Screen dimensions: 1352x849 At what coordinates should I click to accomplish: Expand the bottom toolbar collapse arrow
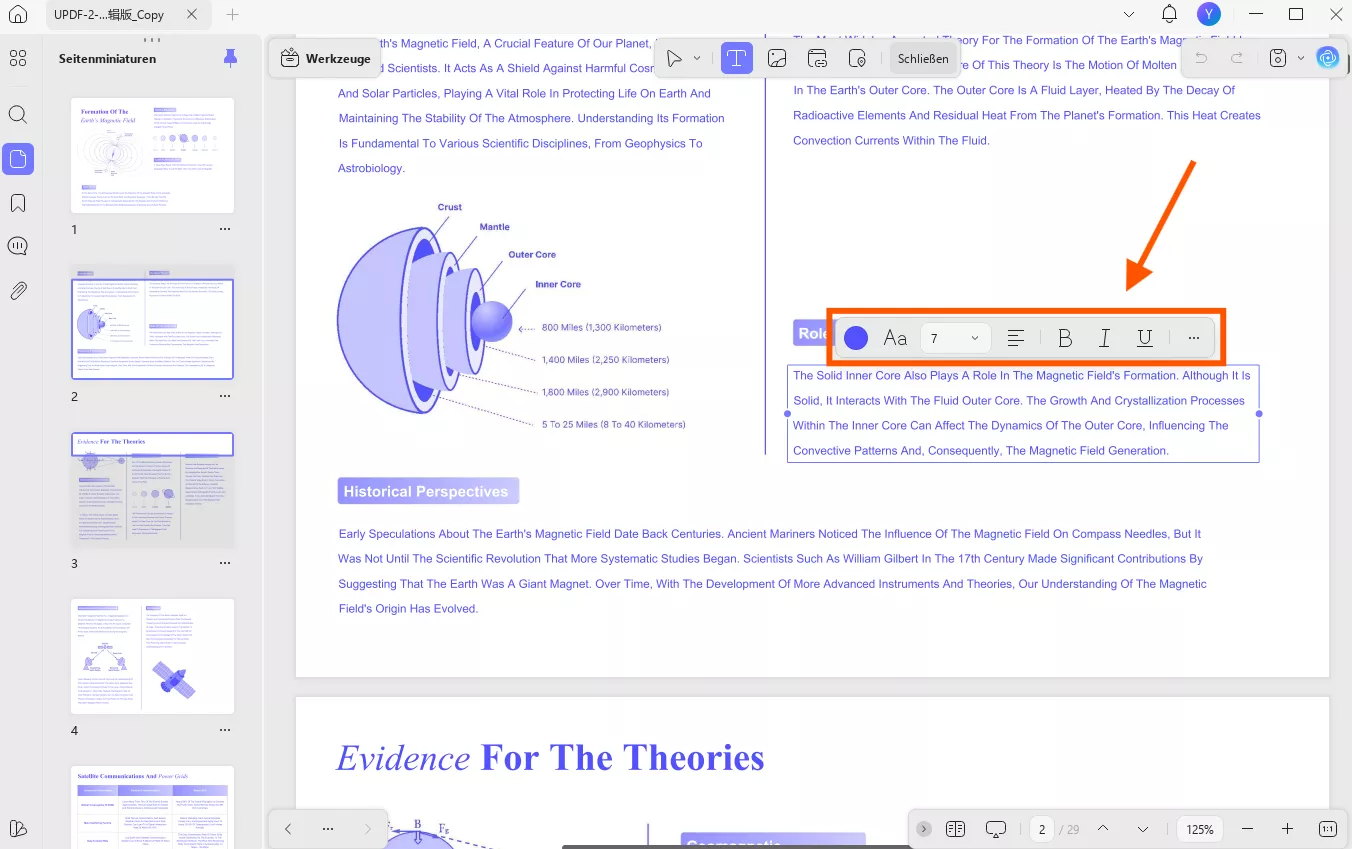click(923, 829)
